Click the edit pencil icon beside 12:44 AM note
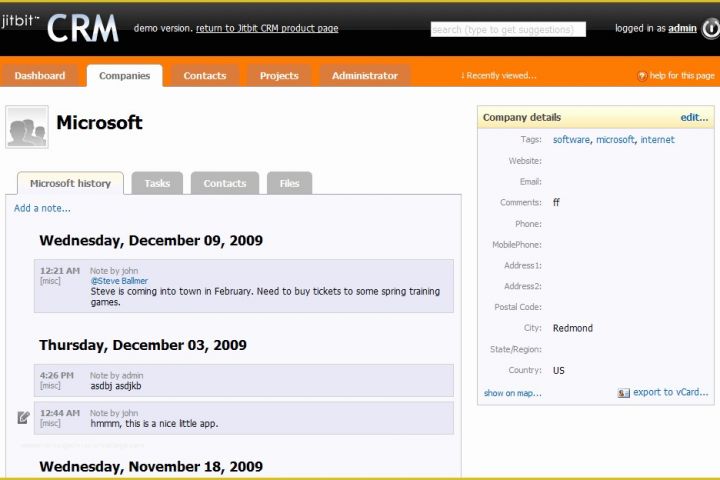The height and width of the screenshot is (480, 720). click(x=23, y=418)
